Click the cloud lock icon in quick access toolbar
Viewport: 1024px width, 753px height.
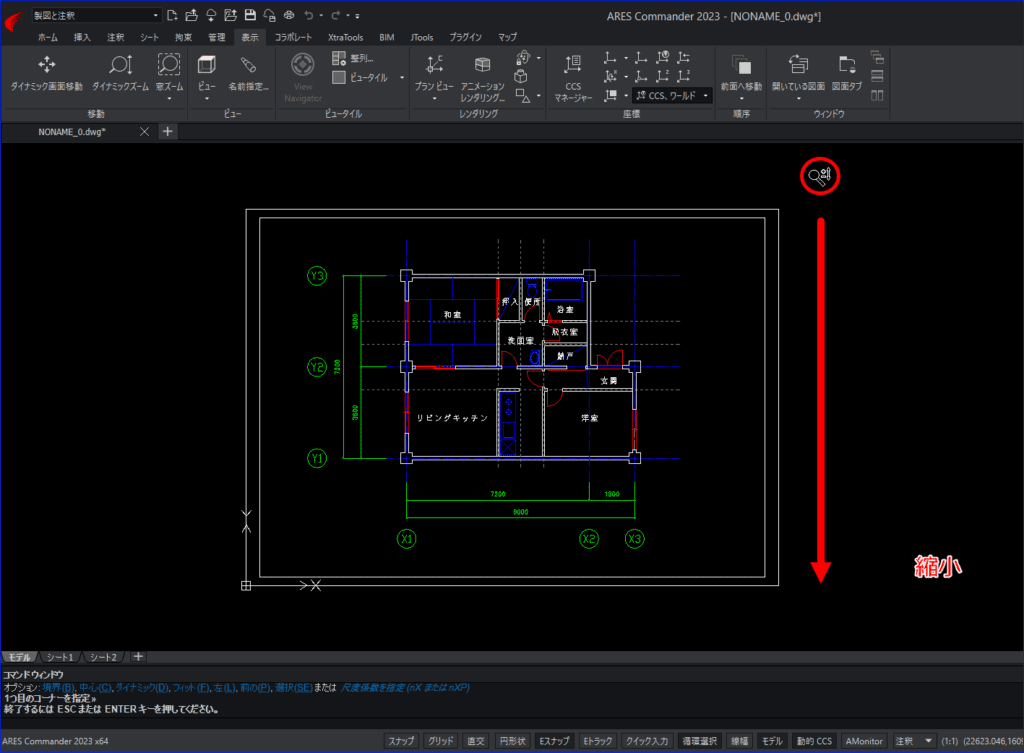pos(270,15)
